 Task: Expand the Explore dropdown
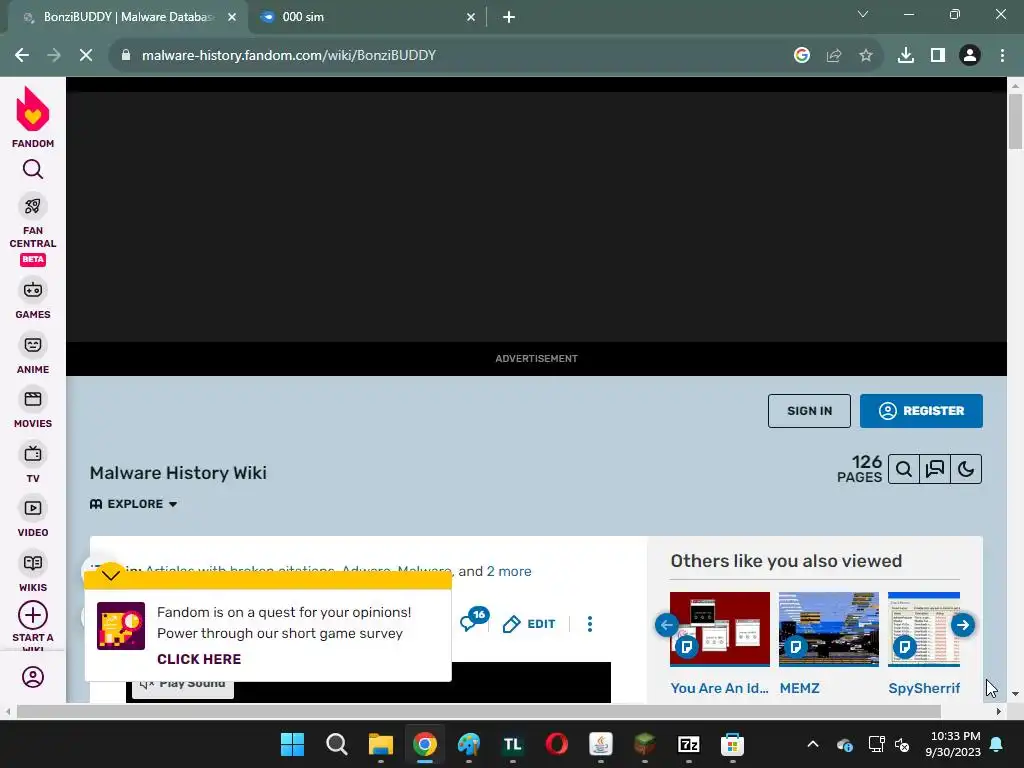click(x=134, y=504)
